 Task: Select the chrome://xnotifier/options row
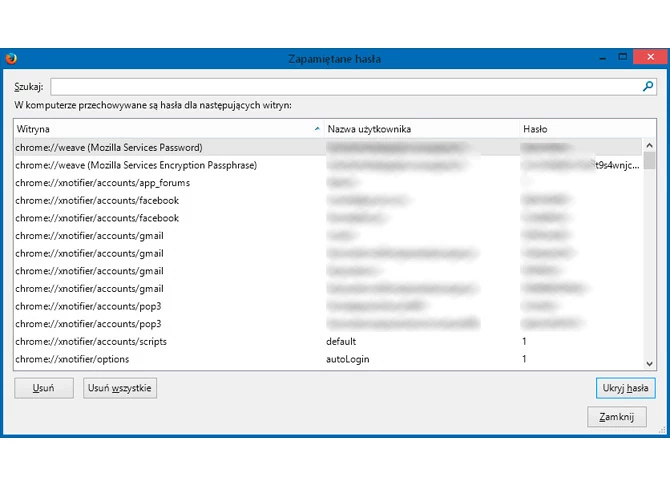328,359
